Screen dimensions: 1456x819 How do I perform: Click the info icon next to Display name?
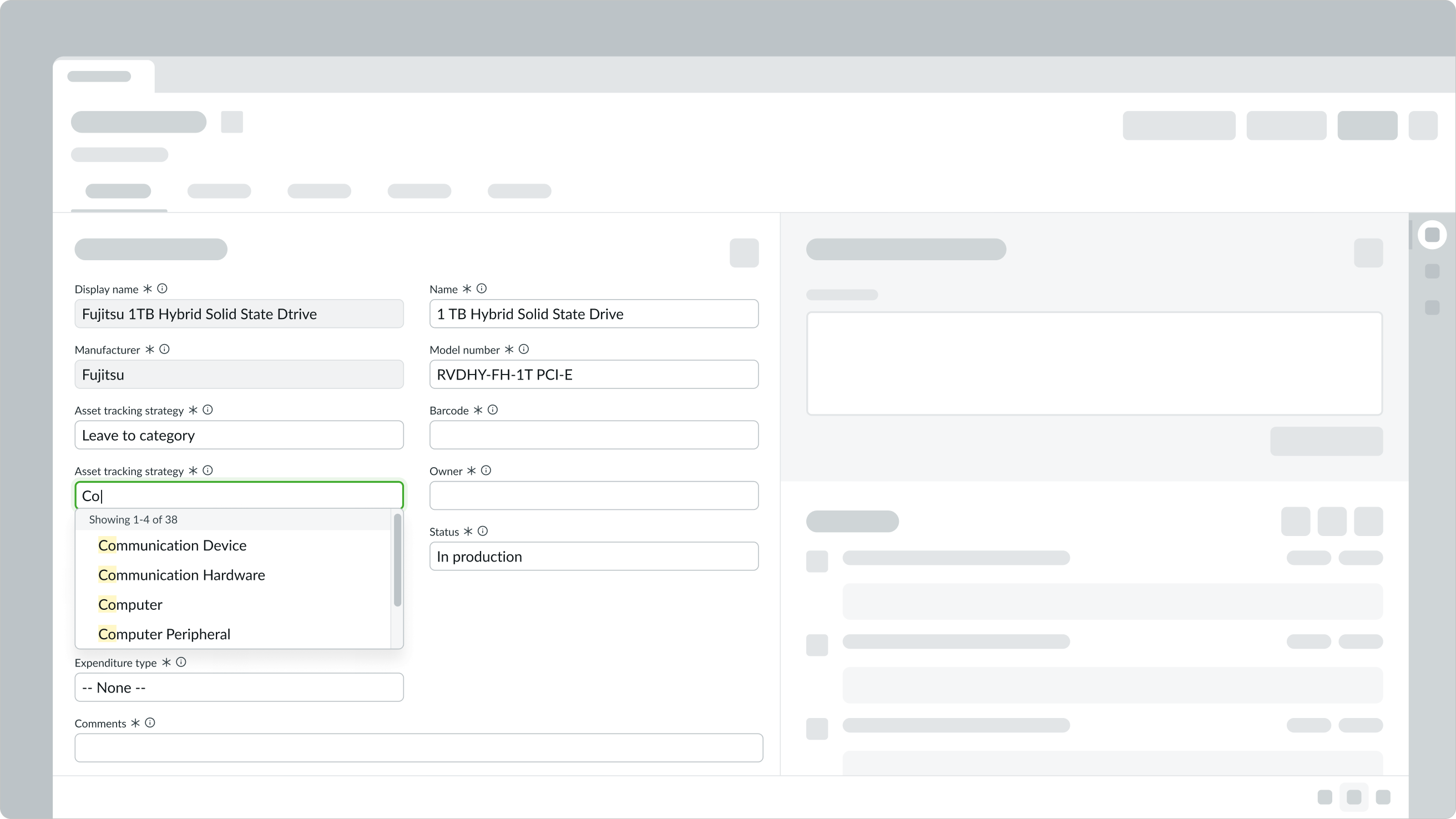(162, 289)
